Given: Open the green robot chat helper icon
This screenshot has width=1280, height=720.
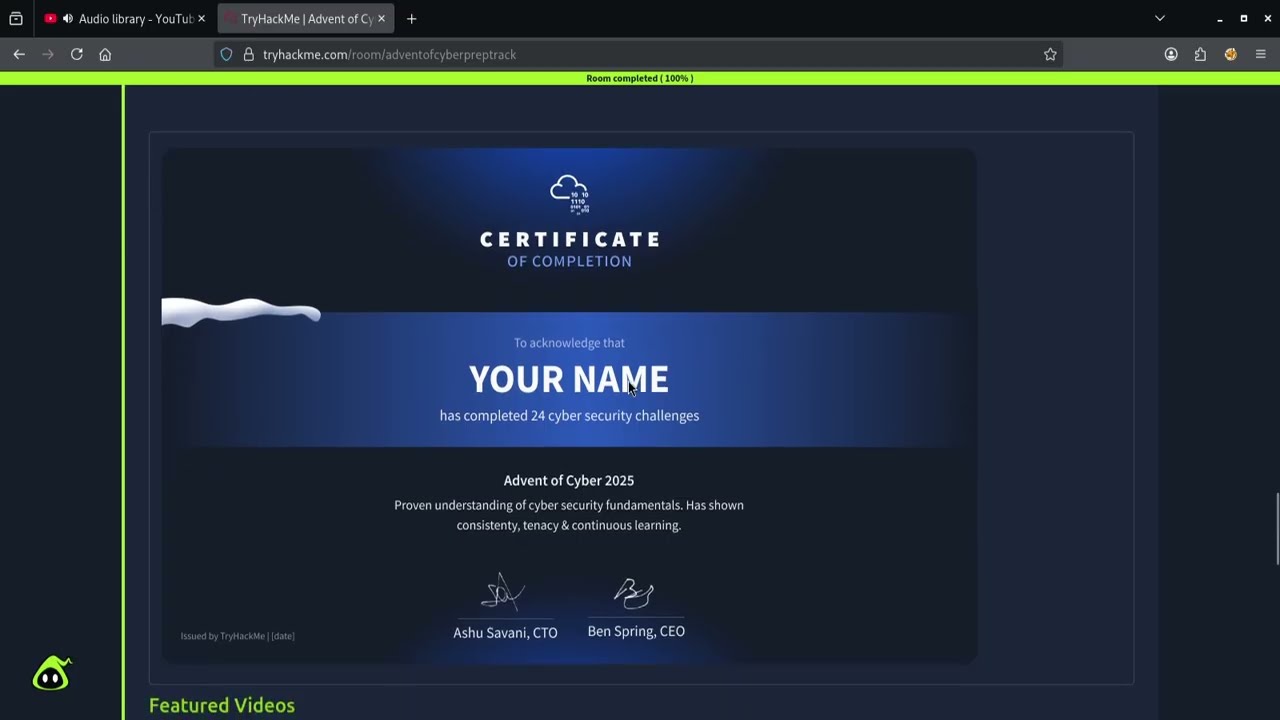Looking at the screenshot, I should [52, 674].
